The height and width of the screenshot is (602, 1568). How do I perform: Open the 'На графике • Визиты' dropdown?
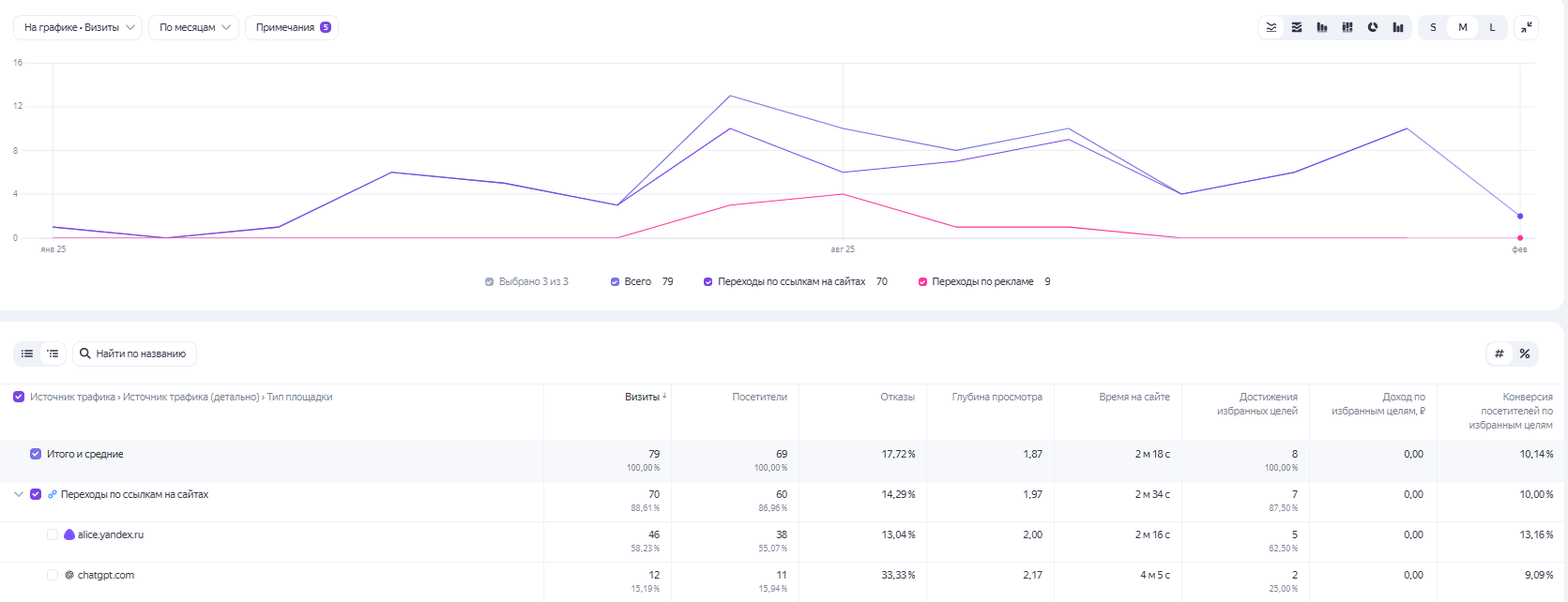78,27
